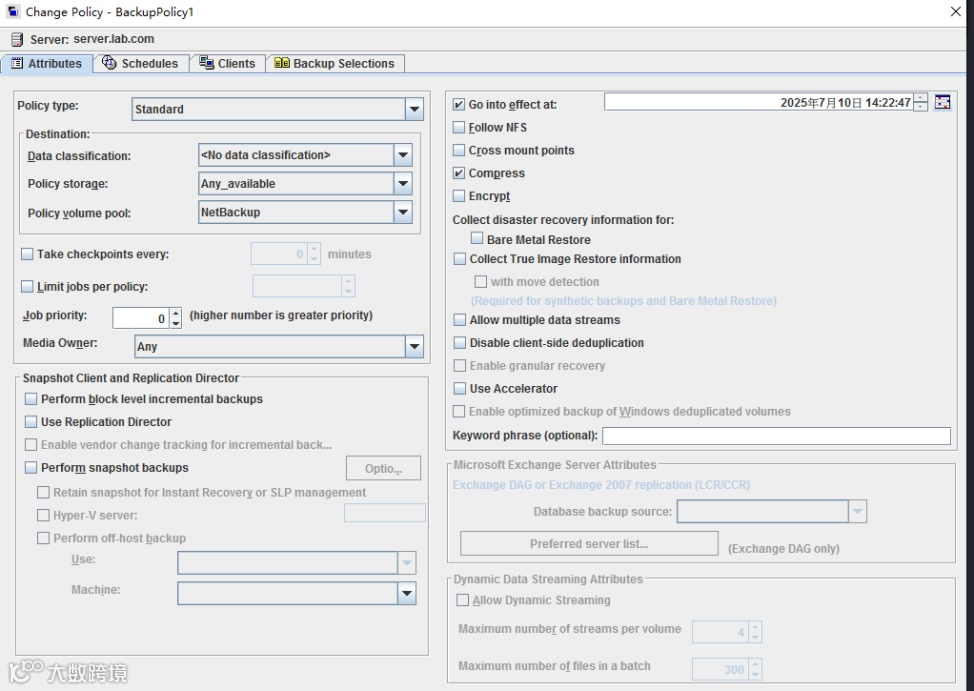Click up arrow of effect date spinner
Screen dimensions: 974x691
[x=921, y=98]
